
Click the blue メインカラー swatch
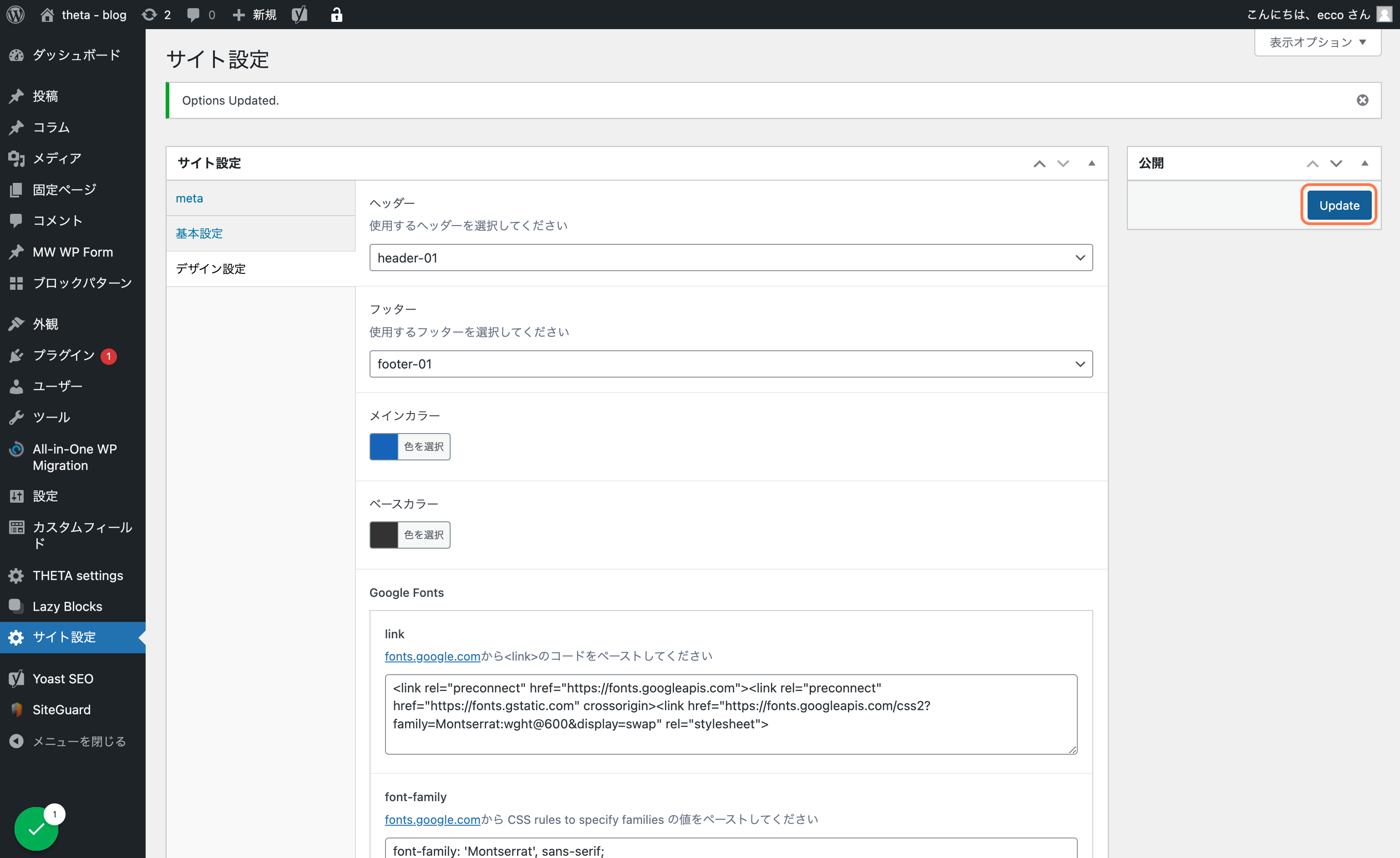click(384, 447)
